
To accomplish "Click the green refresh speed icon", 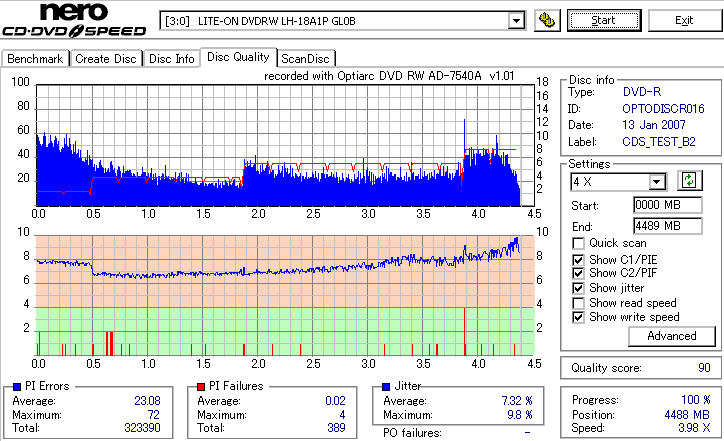I will [x=689, y=181].
